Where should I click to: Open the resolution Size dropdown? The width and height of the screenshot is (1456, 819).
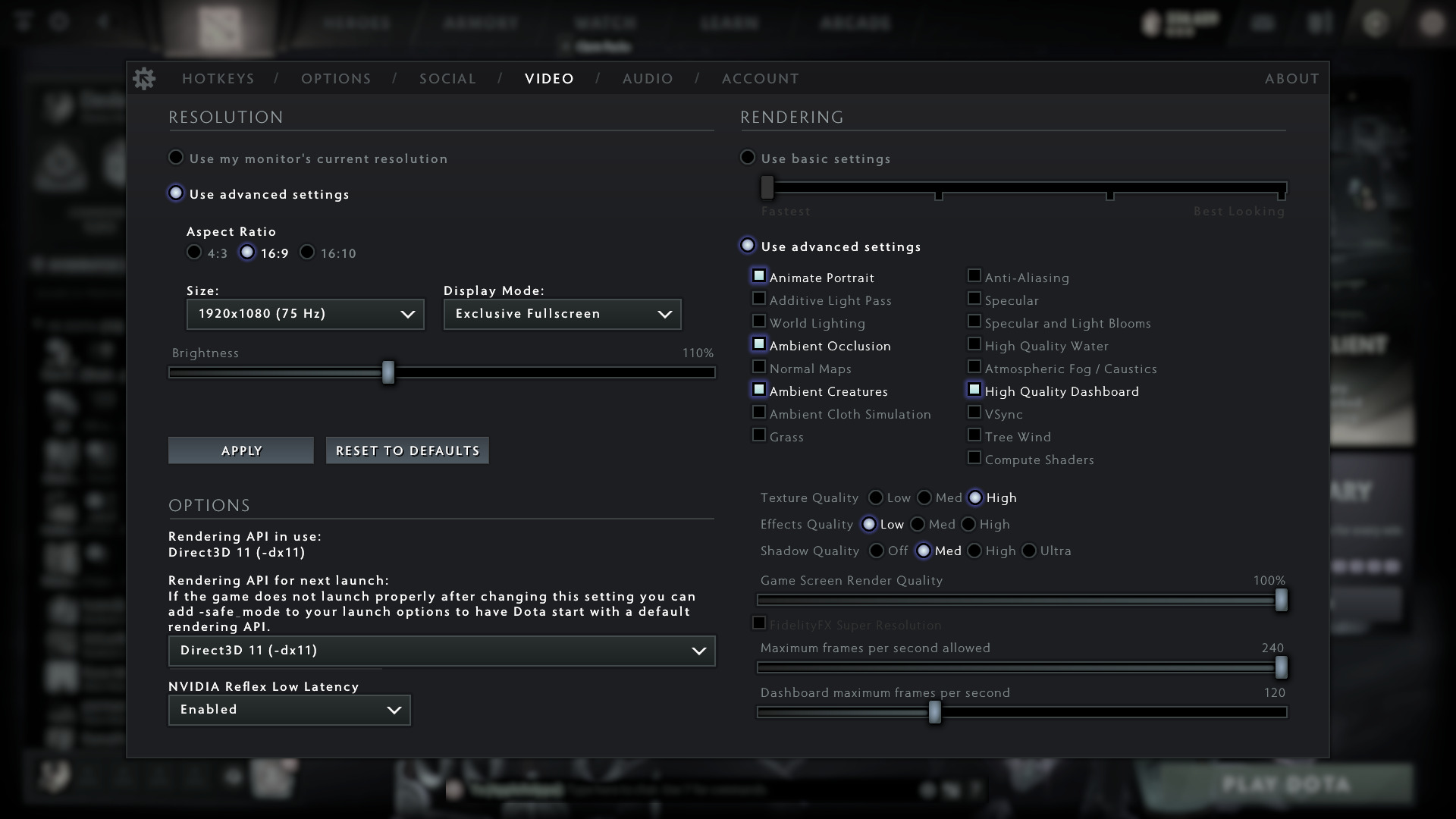[305, 314]
